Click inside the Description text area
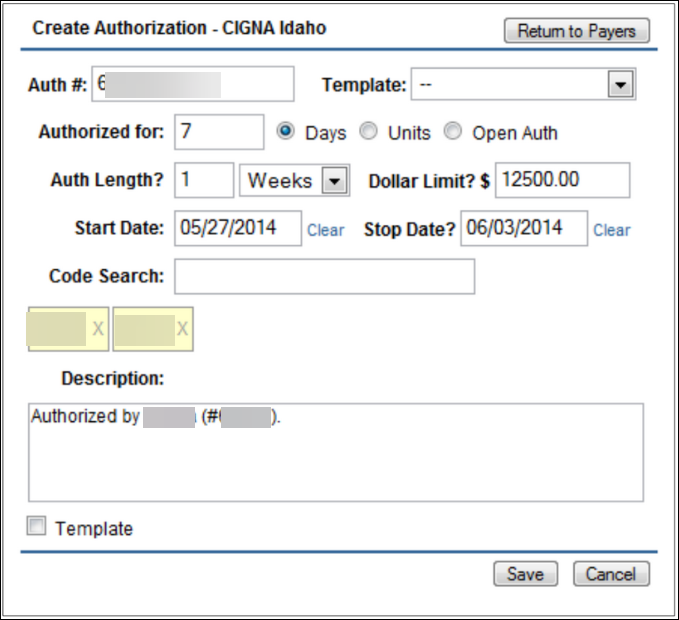Image resolution: width=679 pixels, height=620 pixels. pyautogui.click(x=336, y=452)
